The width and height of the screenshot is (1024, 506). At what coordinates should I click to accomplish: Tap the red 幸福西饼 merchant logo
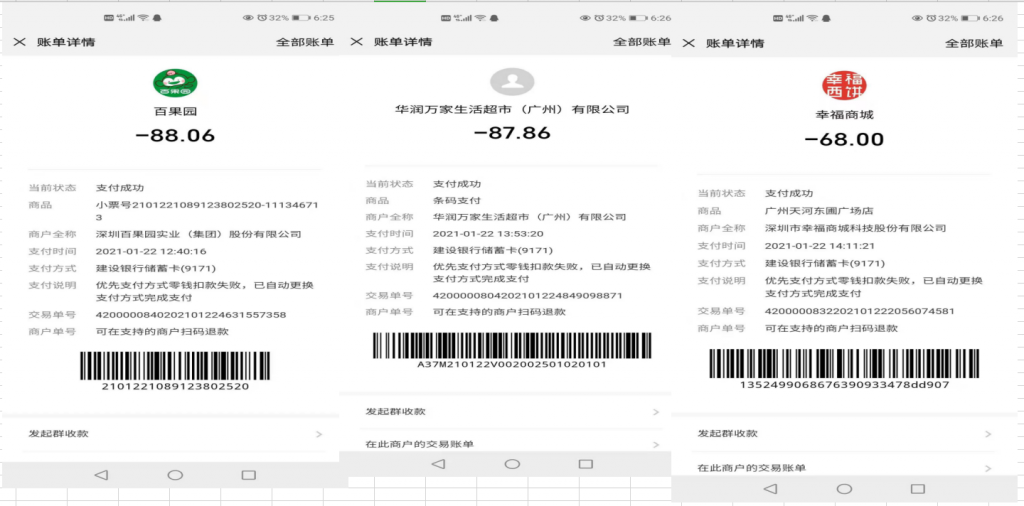[x=844, y=85]
